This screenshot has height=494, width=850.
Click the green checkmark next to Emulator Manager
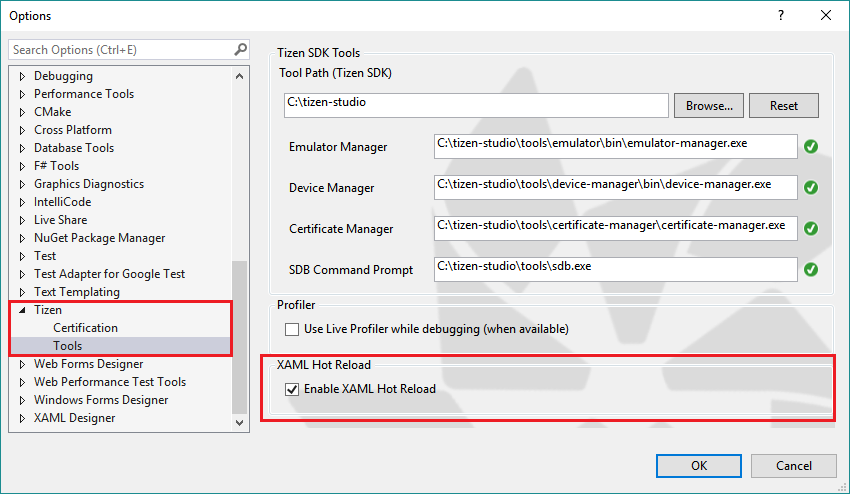pos(811,147)
